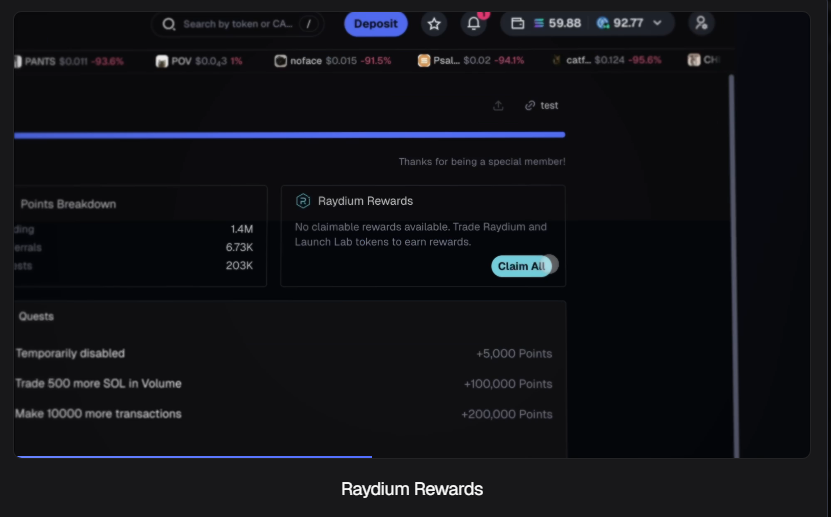Click the link chain icon beside test
This screenshot has width=831, height=517.
529,105
